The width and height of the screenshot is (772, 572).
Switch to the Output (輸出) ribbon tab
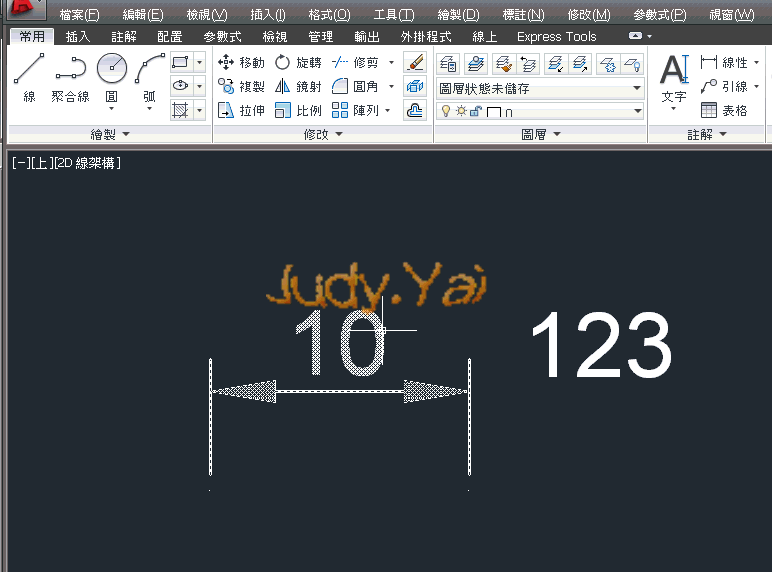(367, 36)
